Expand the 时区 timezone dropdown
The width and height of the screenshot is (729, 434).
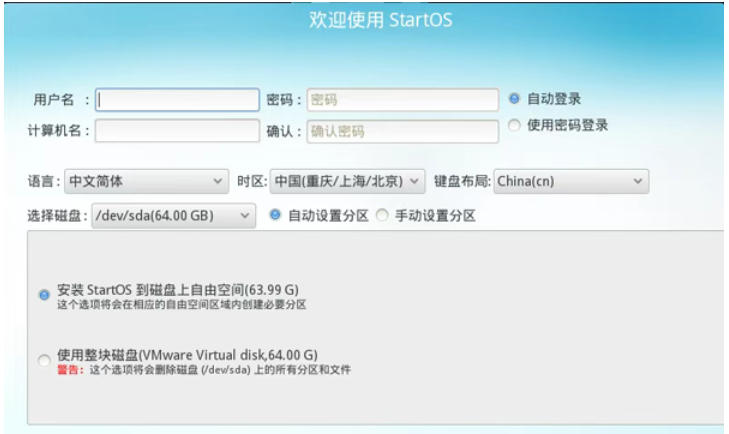[347, 182]
